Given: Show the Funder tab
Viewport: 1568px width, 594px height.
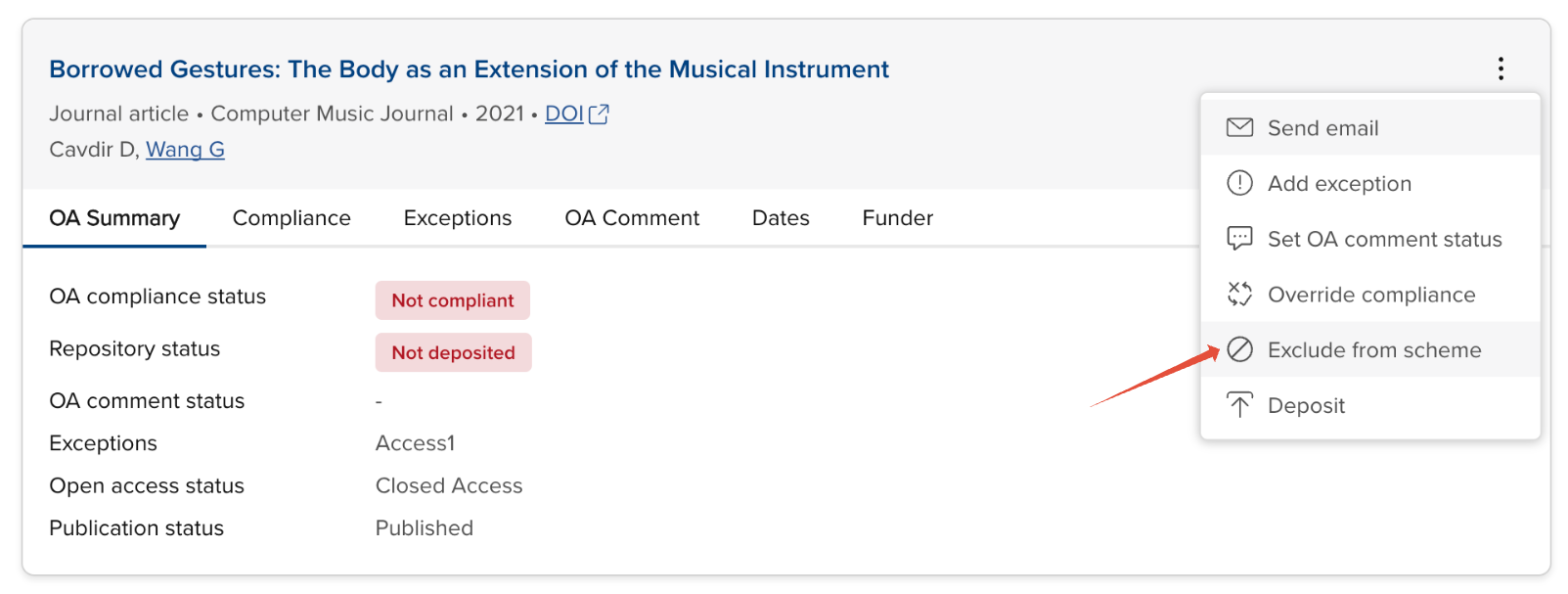Looking at the screenshot, I should (x=897, y=218).
